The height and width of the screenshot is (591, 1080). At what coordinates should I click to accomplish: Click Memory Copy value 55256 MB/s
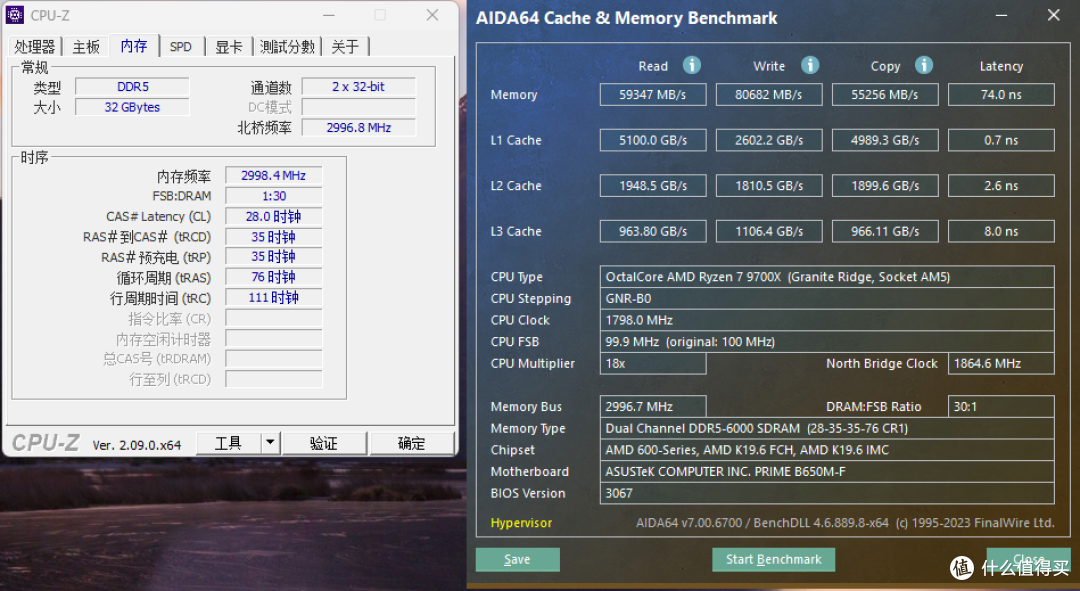click(x=885, y=94)
